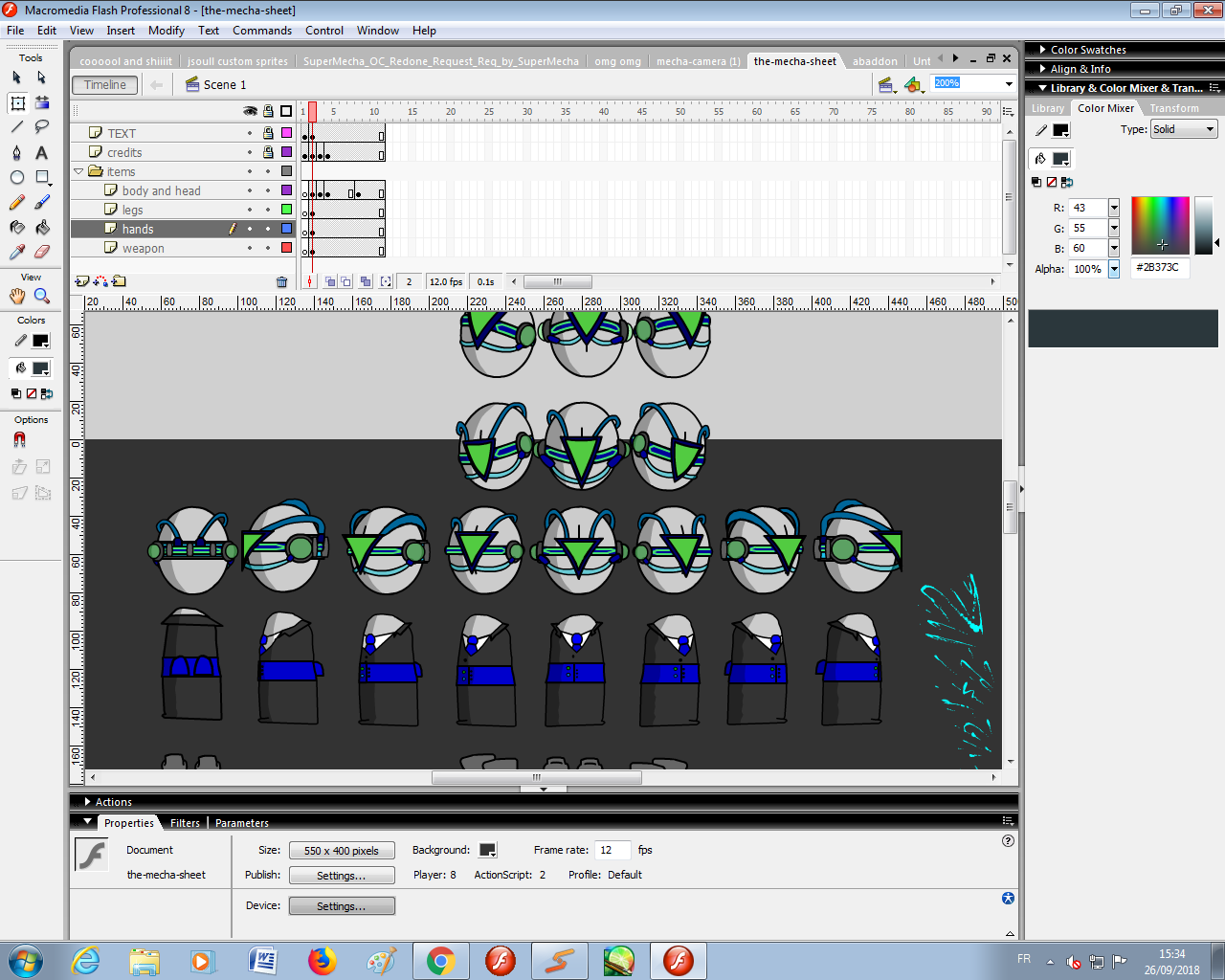Toggle show/hide all layers eye icon

pos(250,111)
